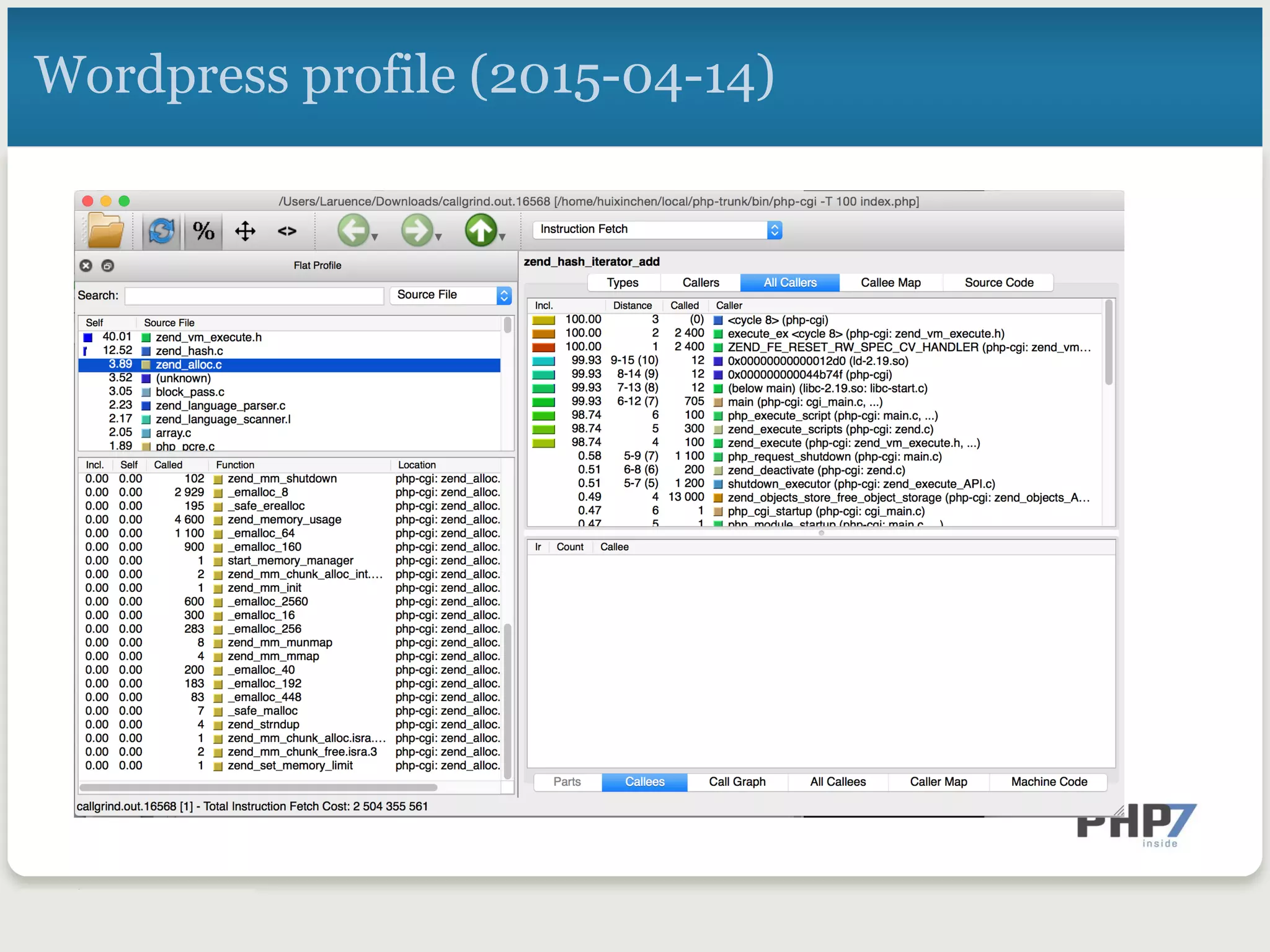Screen dimensions: 1270x952
Task: Select zend_memory_usage function row
Action: (x=290, y=519)
